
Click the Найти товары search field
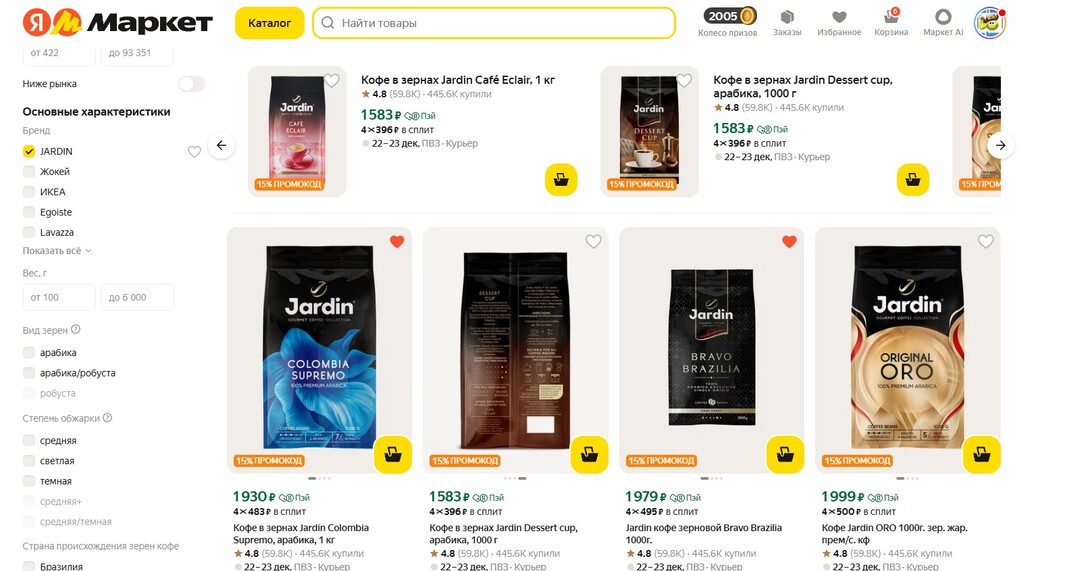click(x=494, y=23)
